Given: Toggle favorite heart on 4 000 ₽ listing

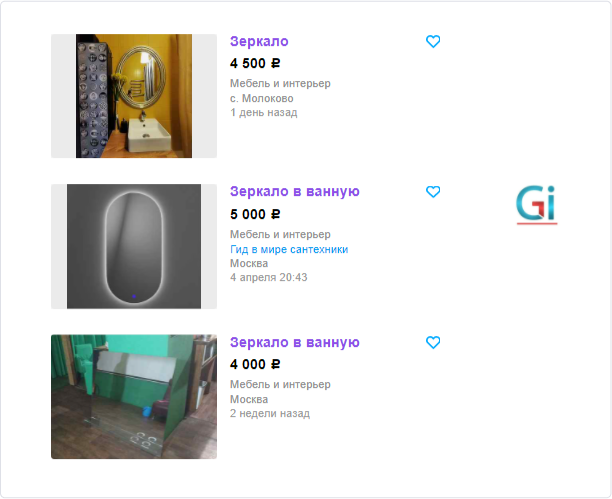Looking at the screenshot, I should tap(433, 342).
